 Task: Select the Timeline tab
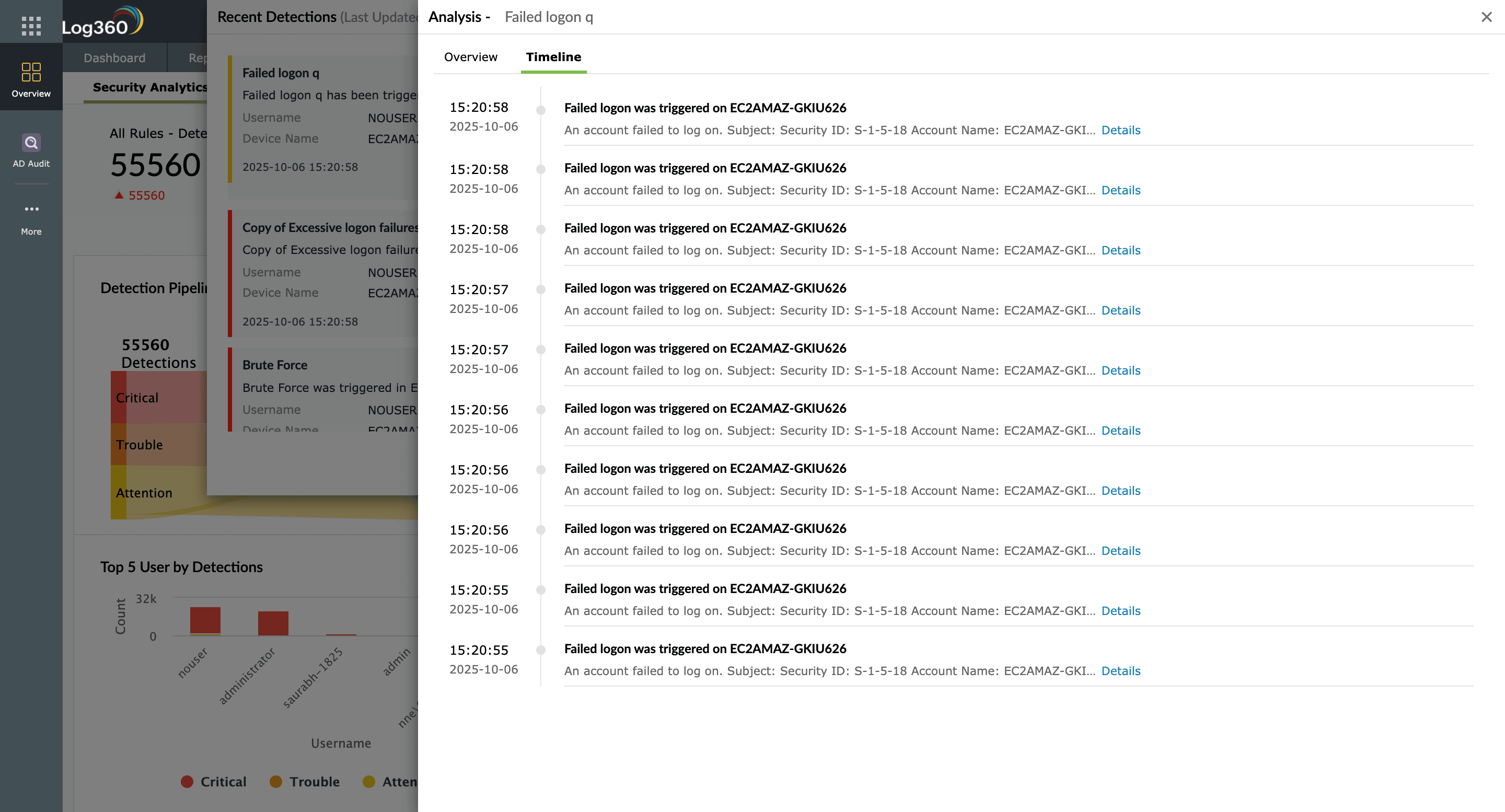553,56
